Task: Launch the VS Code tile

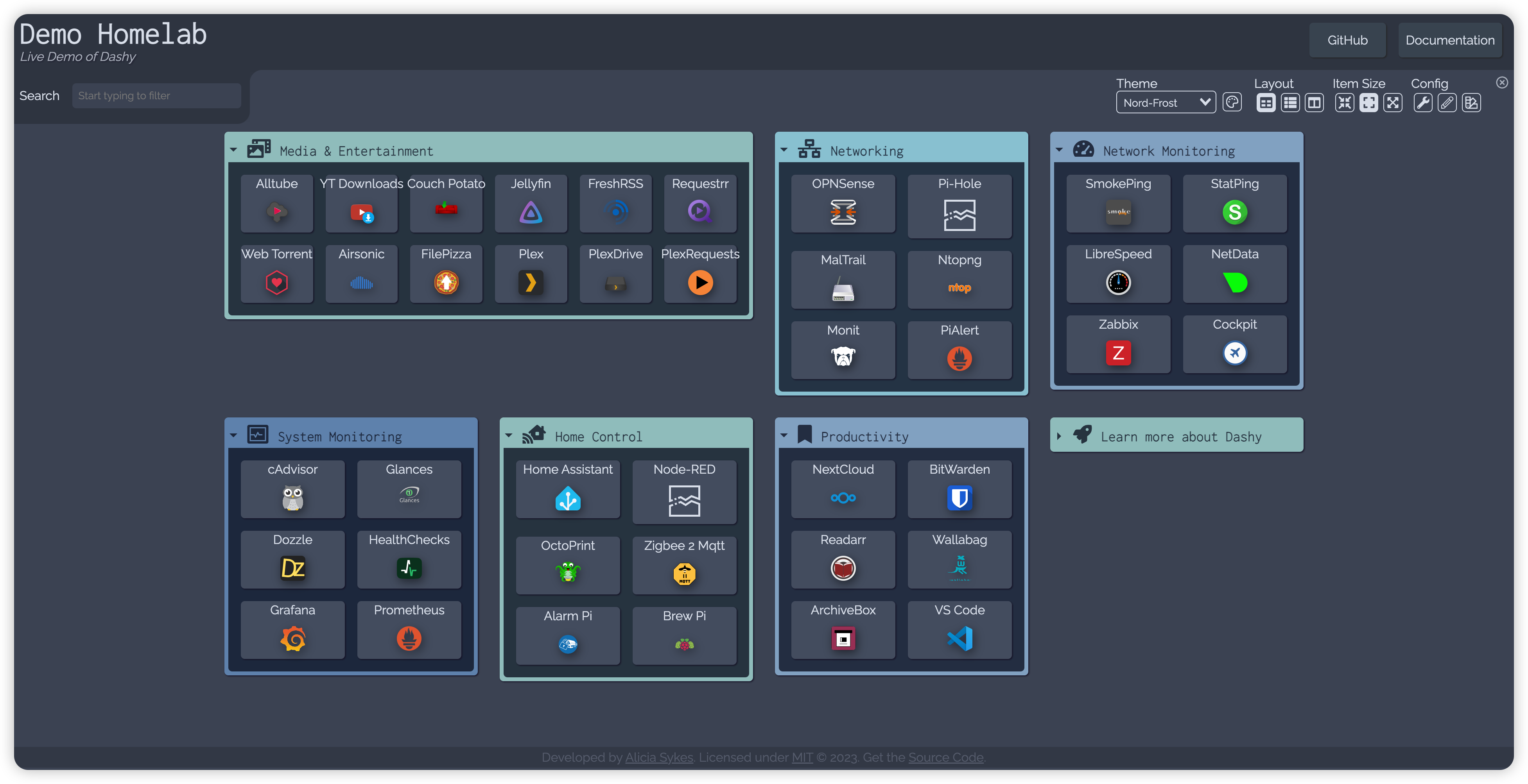Action: pyautogui.click(x=959, y=630)
